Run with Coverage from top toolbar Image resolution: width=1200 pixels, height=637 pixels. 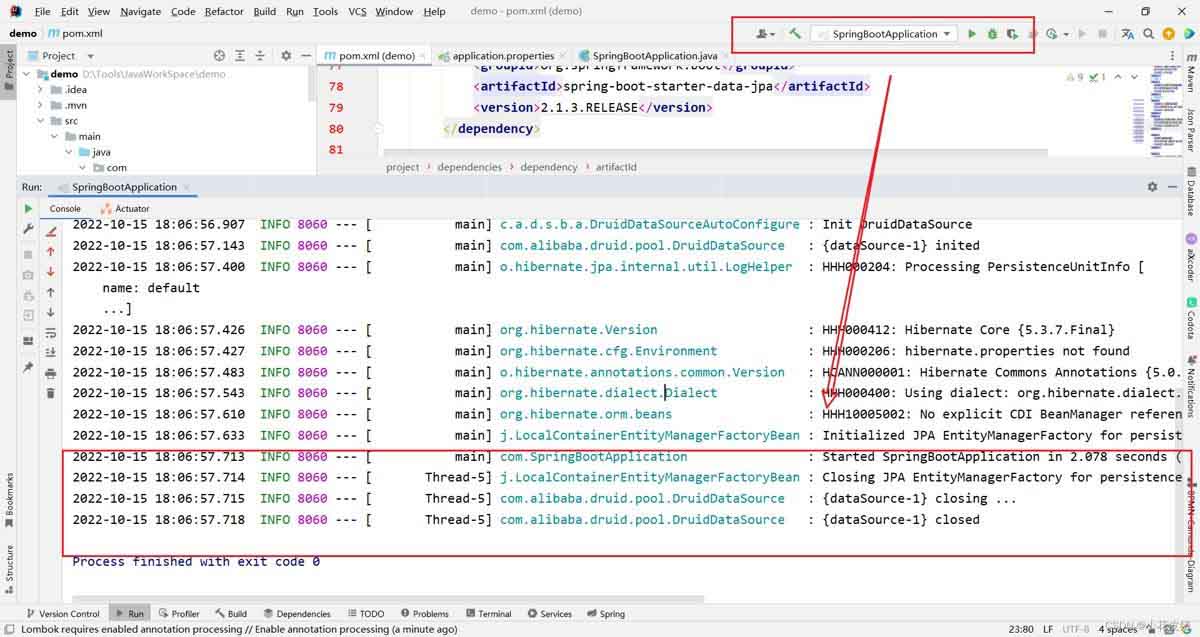click(1012, 34)
